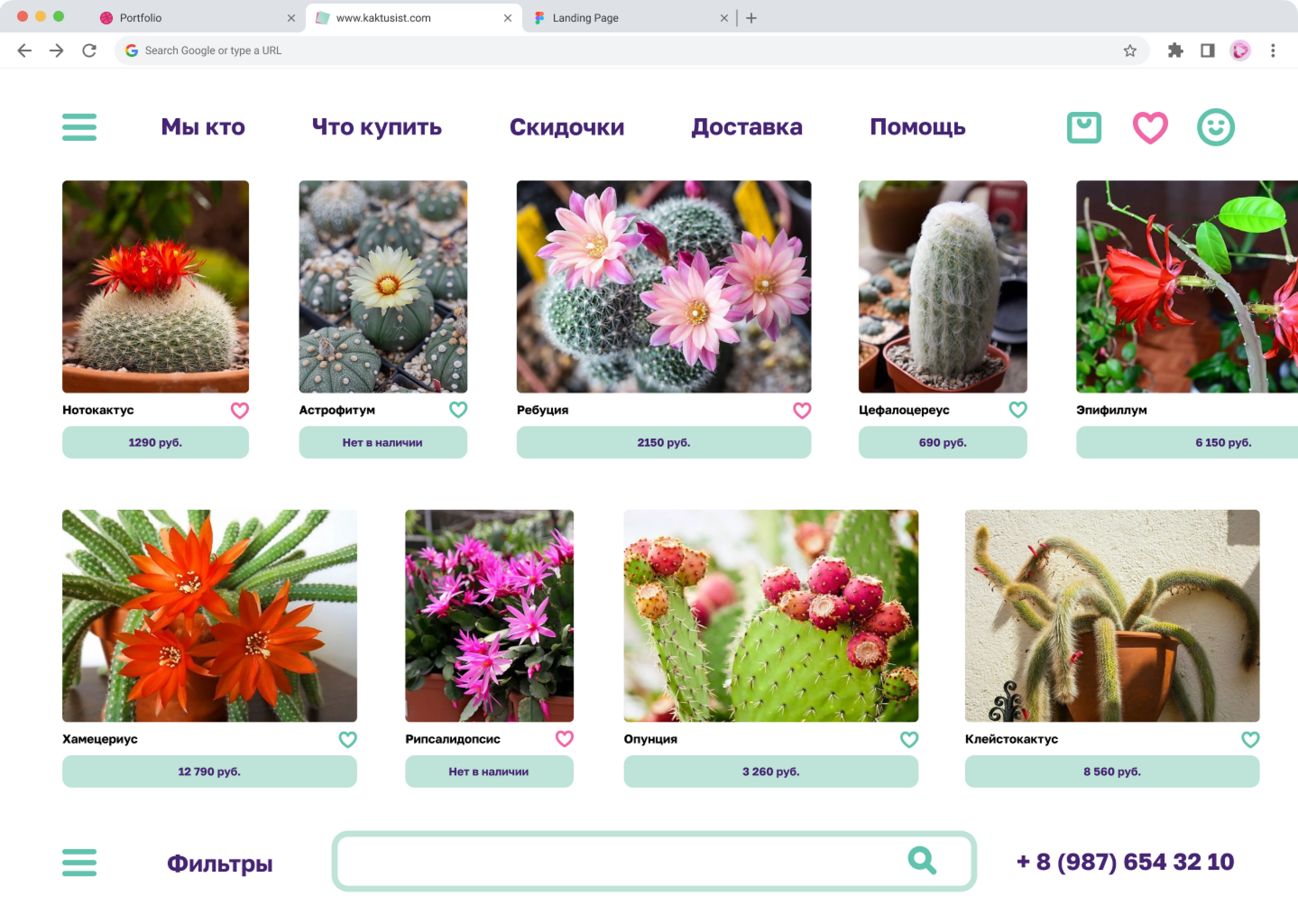Switch to the Portfolio tab
The height and width of the screenshot is (924, 1298).
pyautogui.click(x=140, y=18)
